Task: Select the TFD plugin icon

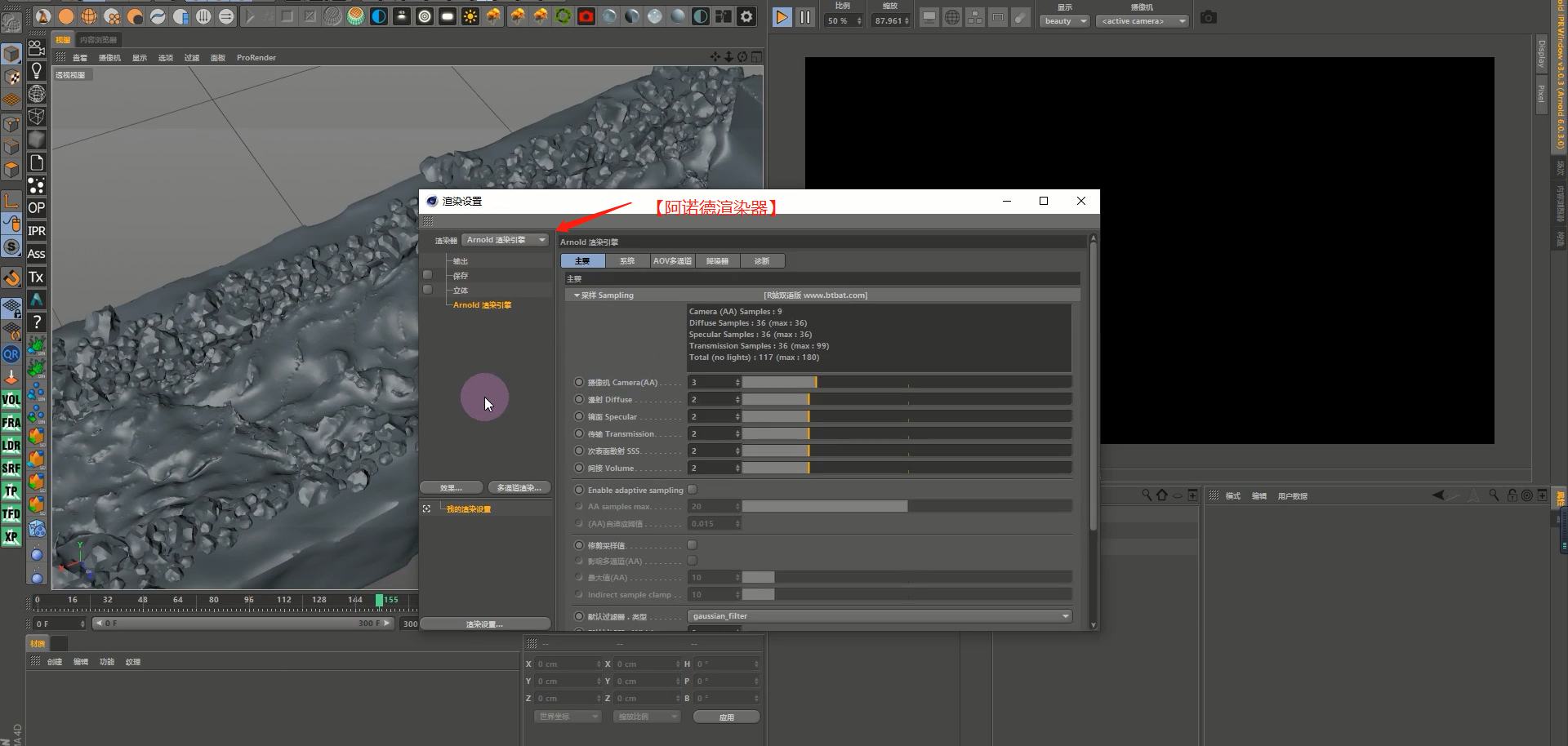Action: [x=11, y=514]
